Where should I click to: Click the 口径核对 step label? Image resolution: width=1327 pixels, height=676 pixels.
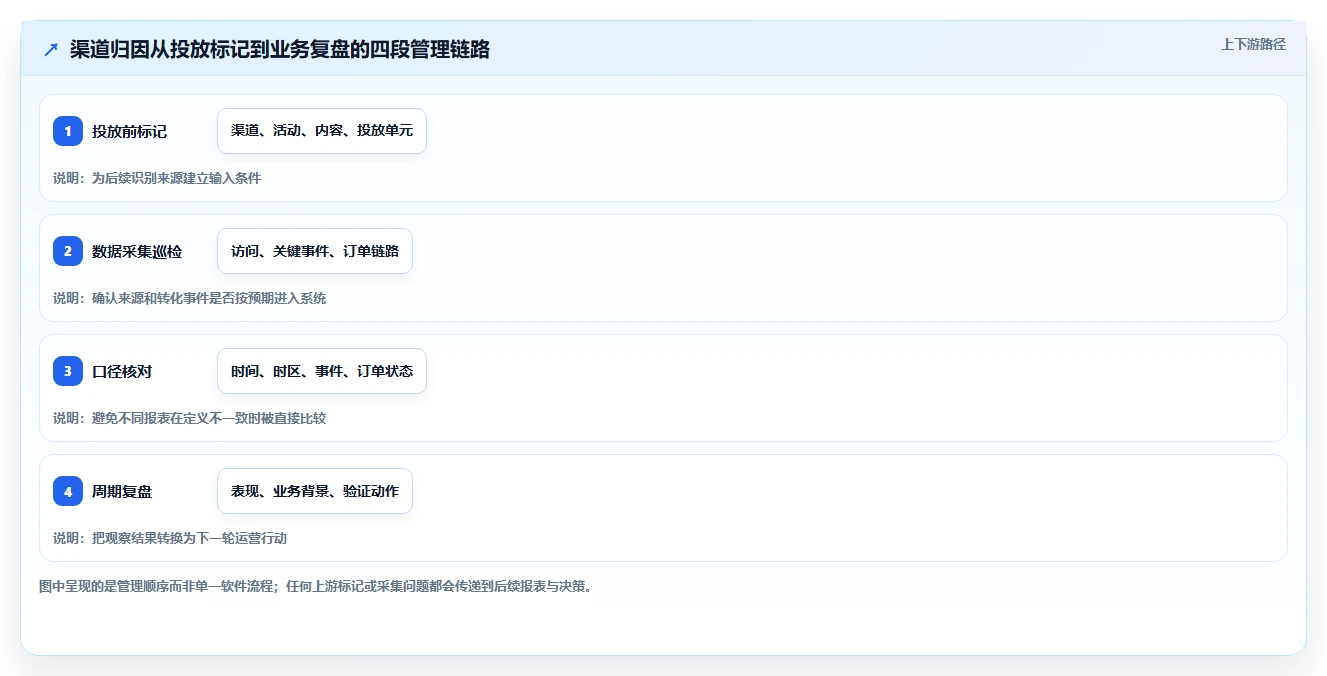tap(122, 371)
